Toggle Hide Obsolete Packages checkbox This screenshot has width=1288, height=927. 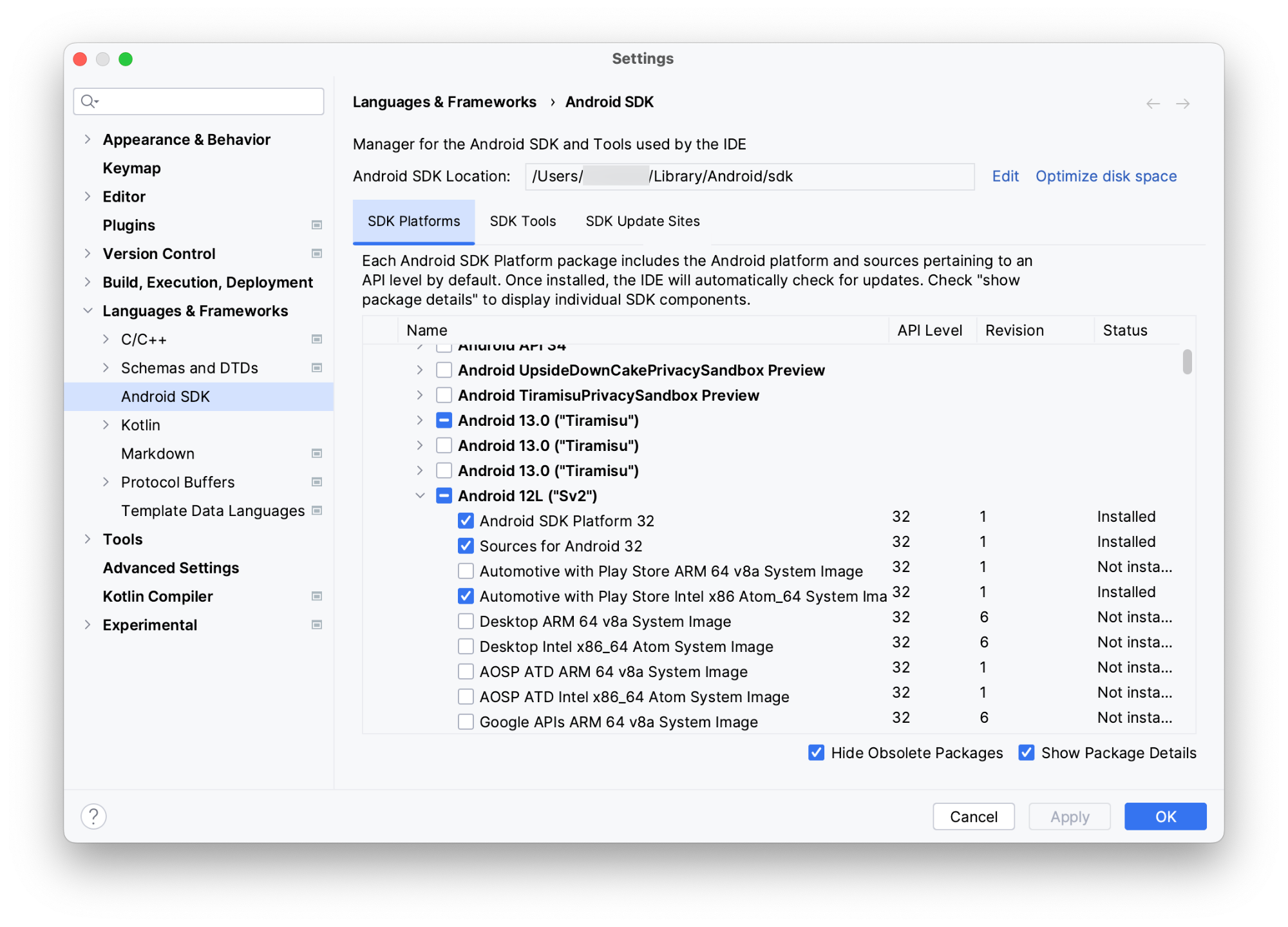pyautogui.click(x=819, y=753)
